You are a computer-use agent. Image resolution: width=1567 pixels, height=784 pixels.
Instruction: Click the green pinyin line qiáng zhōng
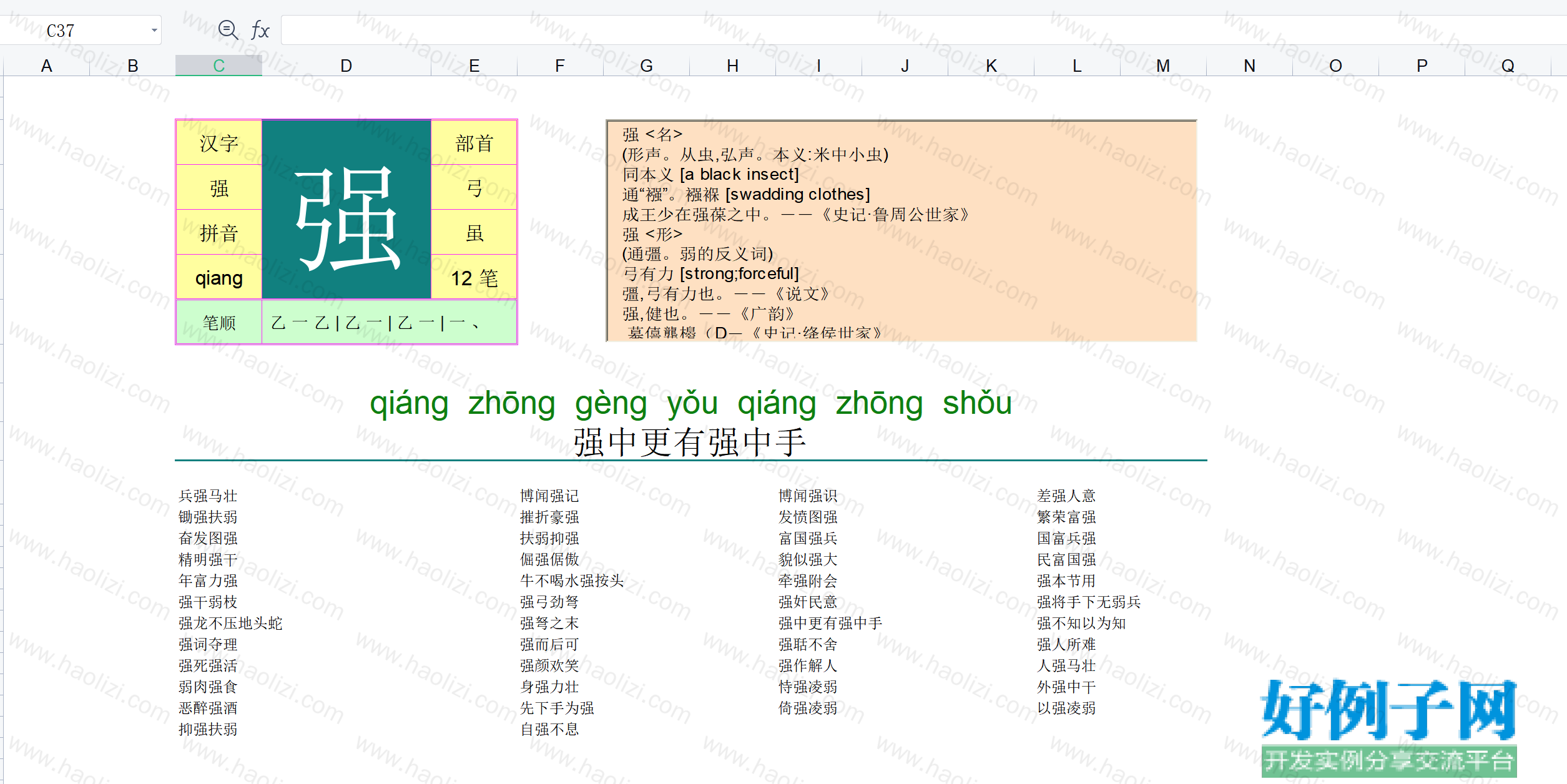[690, 403]
